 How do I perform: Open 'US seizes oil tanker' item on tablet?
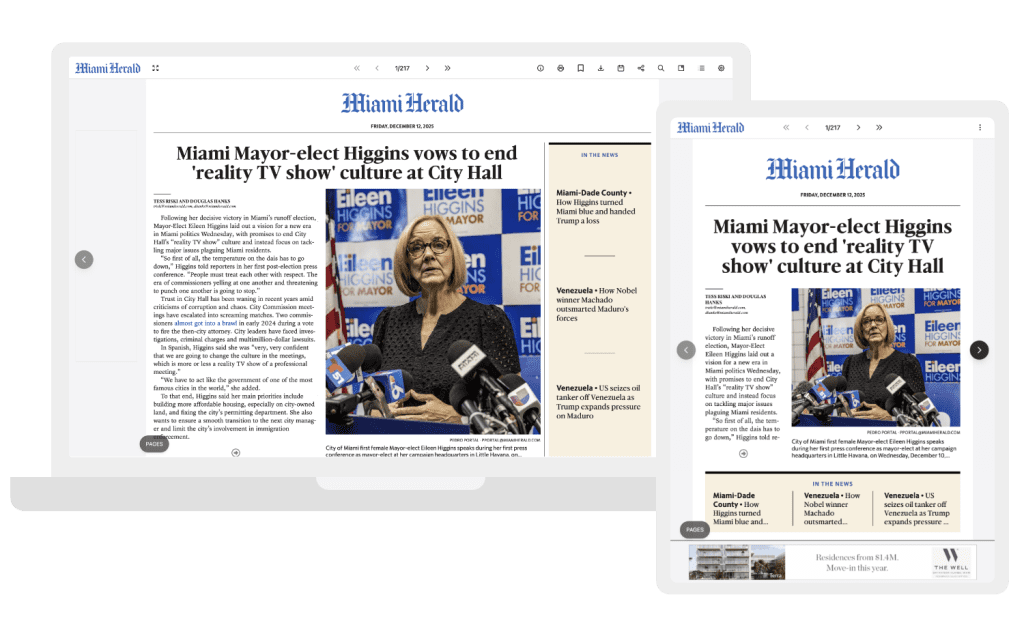coord(917,509)
